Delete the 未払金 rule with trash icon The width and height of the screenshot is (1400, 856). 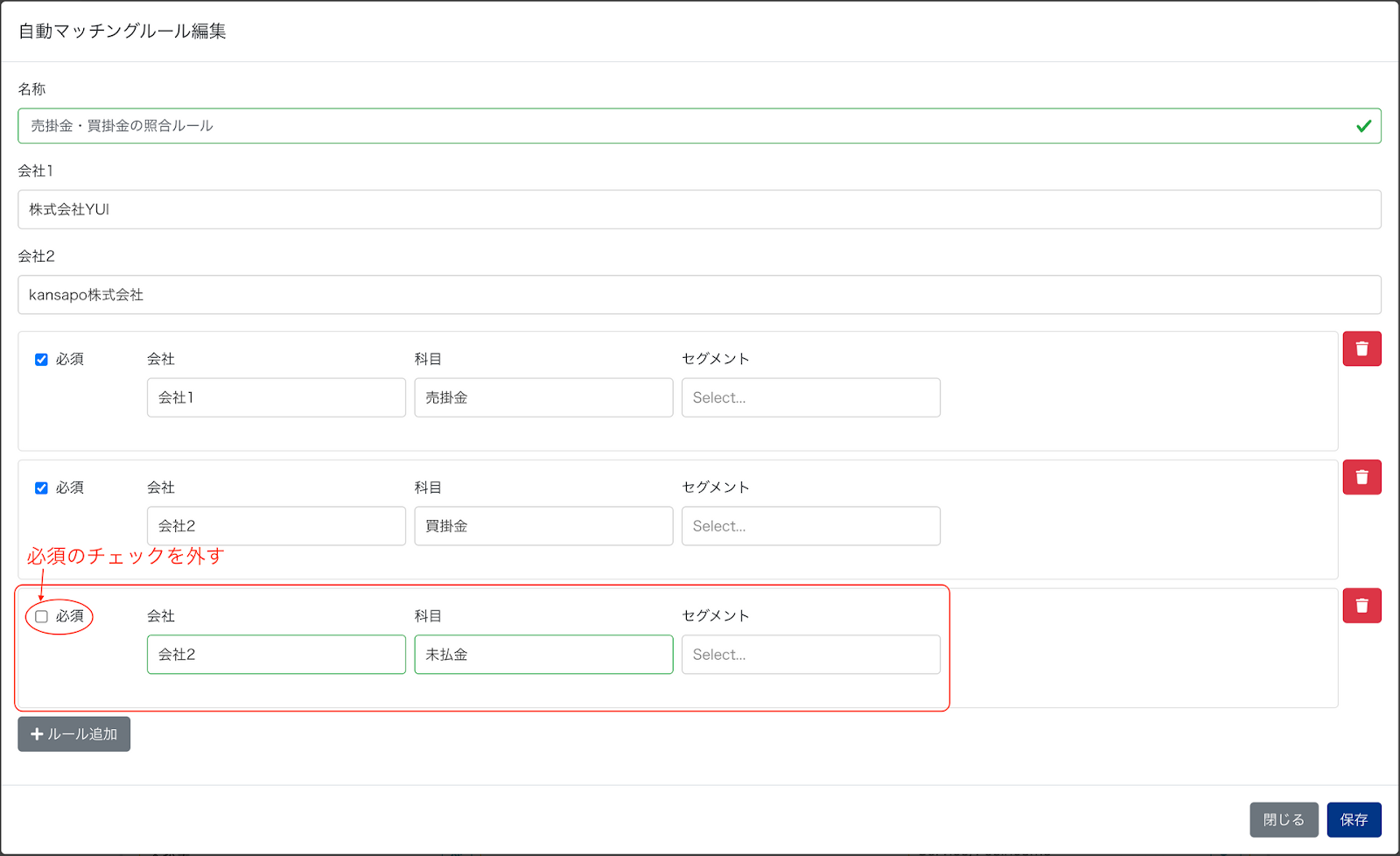pyautogui.click(x=1361, y=606)
